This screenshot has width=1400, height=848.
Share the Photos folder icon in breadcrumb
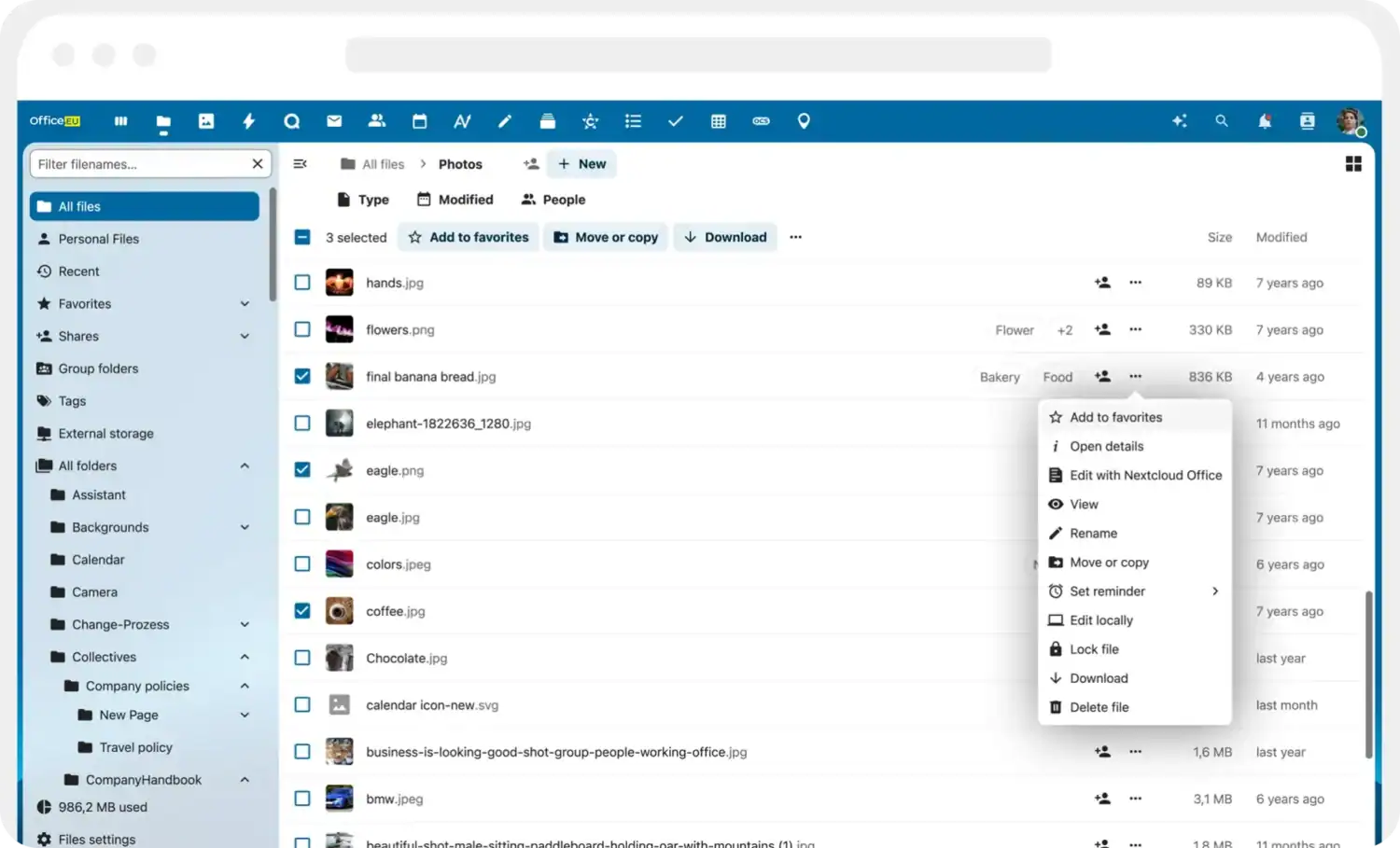tap(531, 164)
